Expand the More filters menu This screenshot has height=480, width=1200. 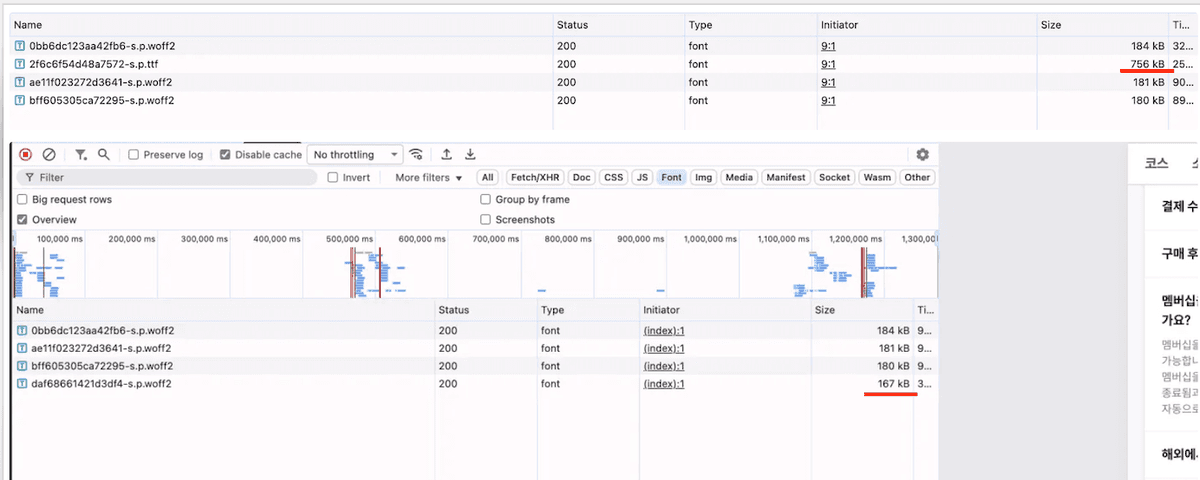[429, 178]
